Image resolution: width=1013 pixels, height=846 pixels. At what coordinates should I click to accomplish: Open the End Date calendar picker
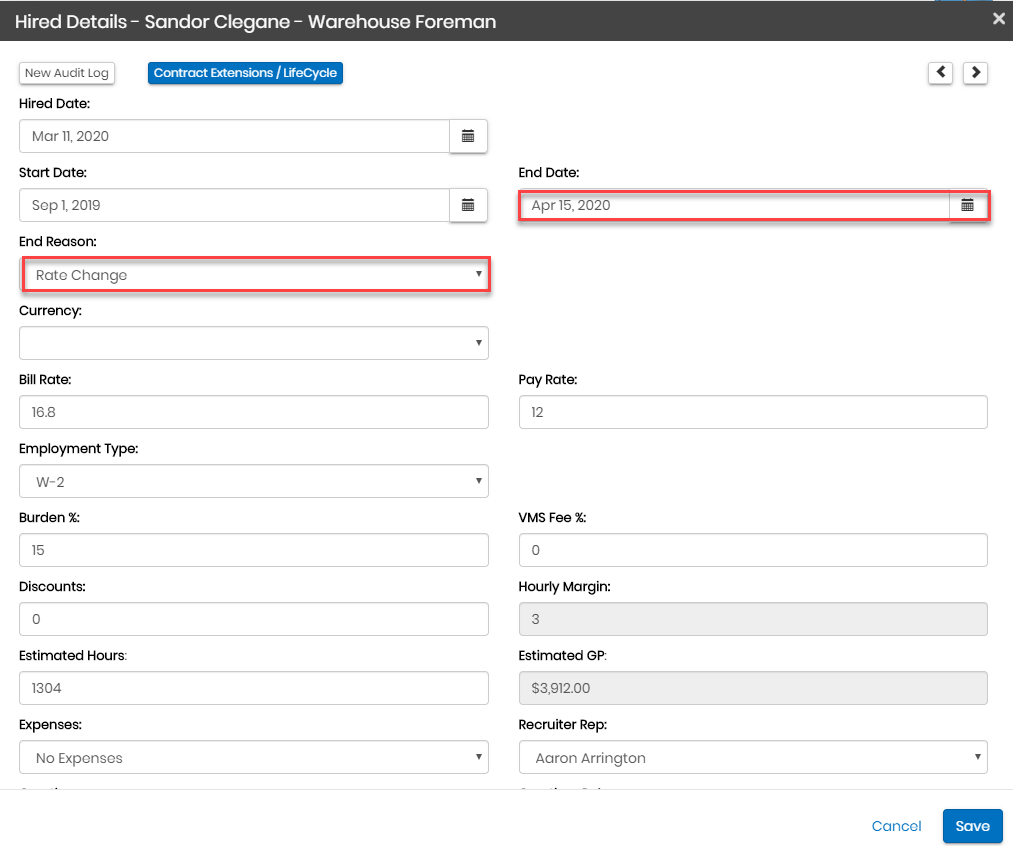(967, 205)
